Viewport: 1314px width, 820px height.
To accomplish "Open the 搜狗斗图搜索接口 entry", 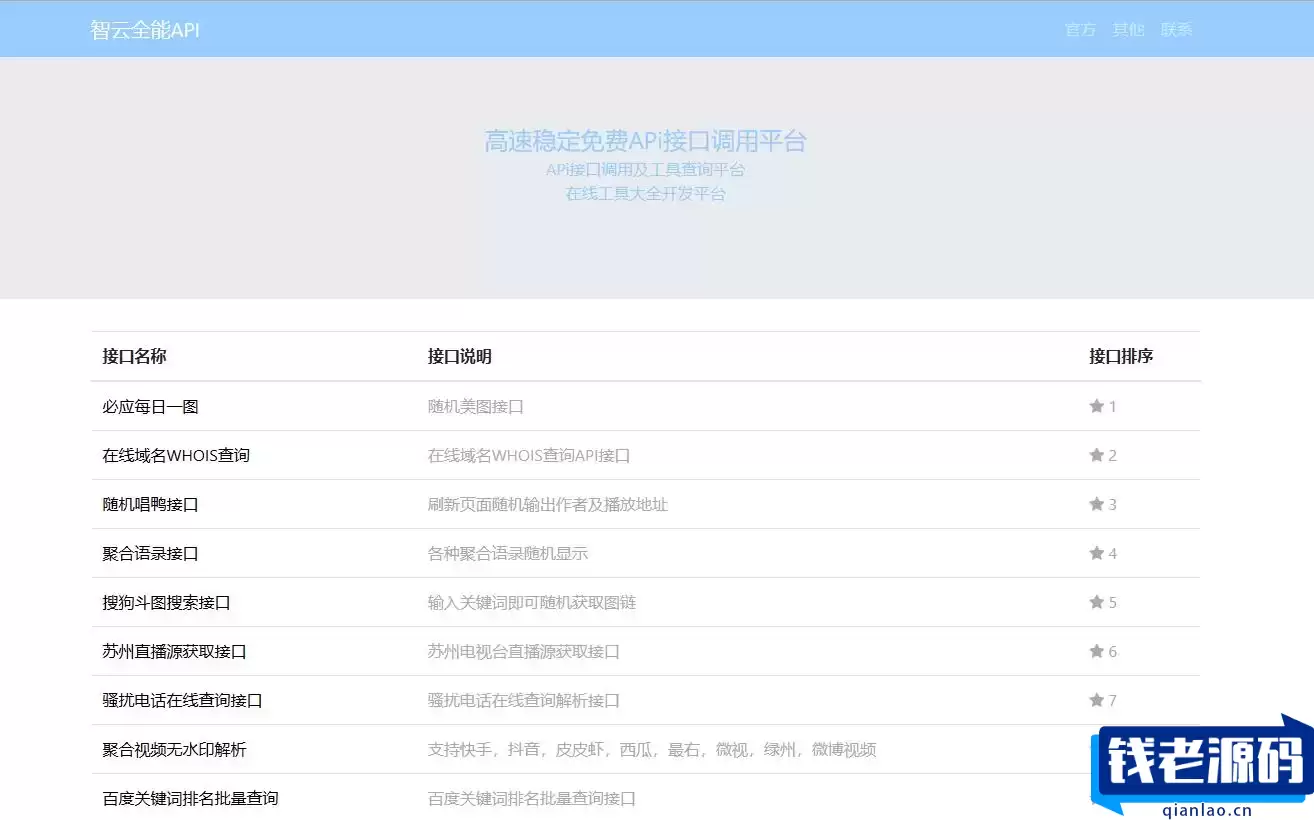I will 166,603.
